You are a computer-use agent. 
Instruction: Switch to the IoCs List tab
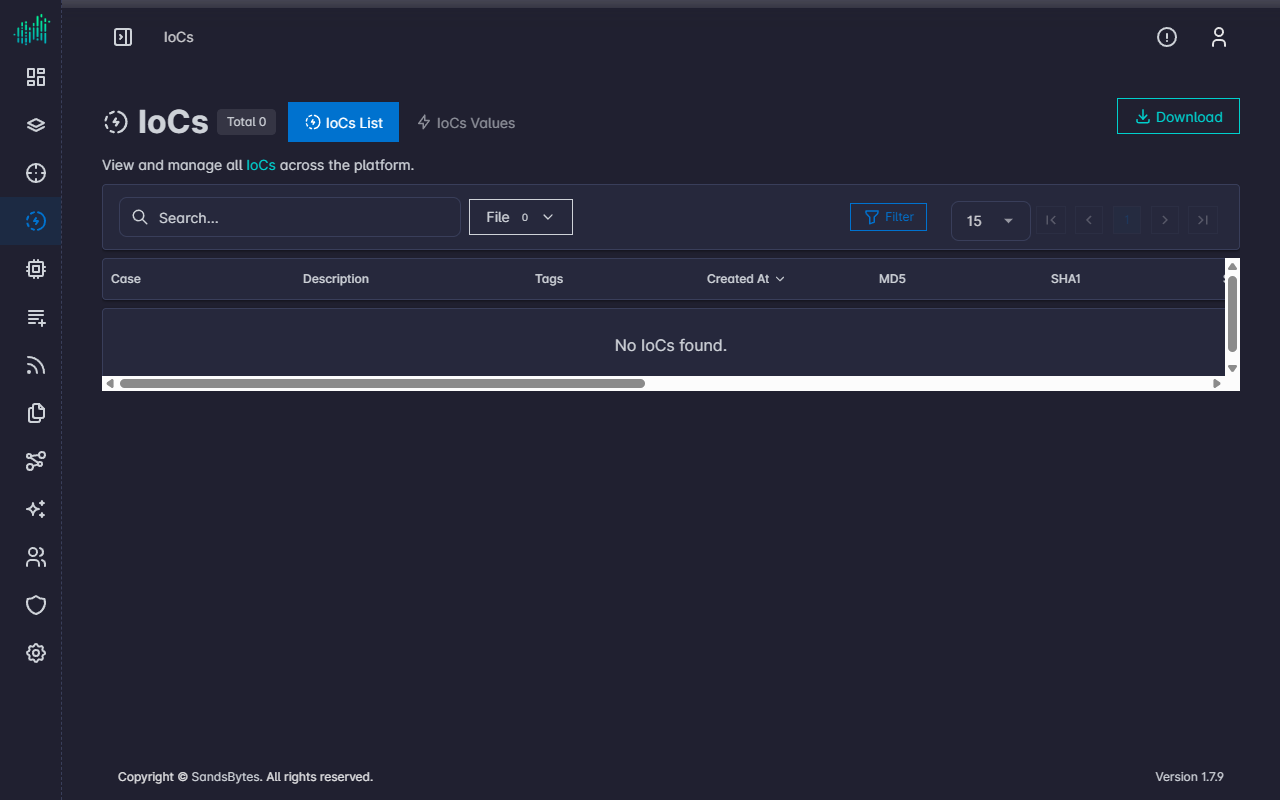click(x=343, y=122)
